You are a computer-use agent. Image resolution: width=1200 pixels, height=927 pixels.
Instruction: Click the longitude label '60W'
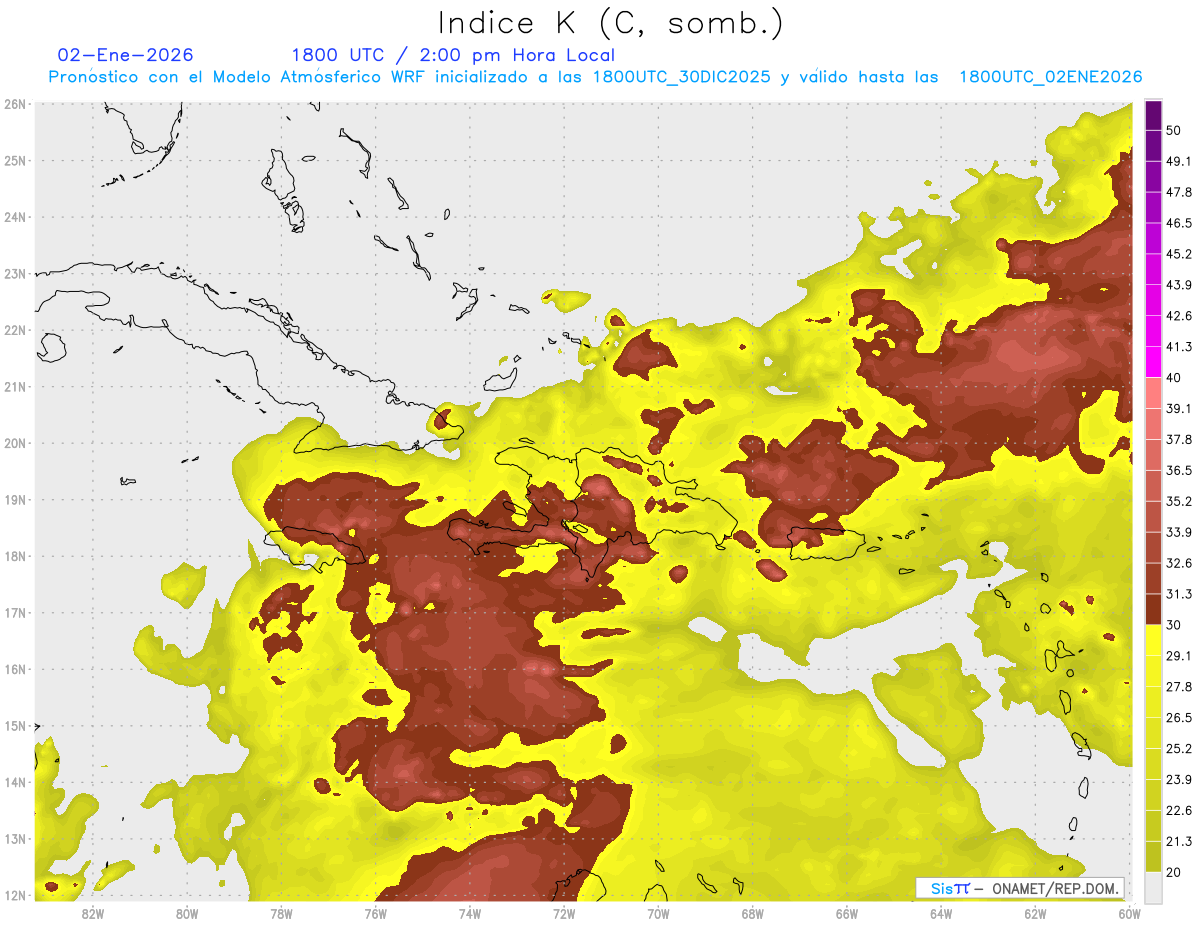pos(1130,914)
